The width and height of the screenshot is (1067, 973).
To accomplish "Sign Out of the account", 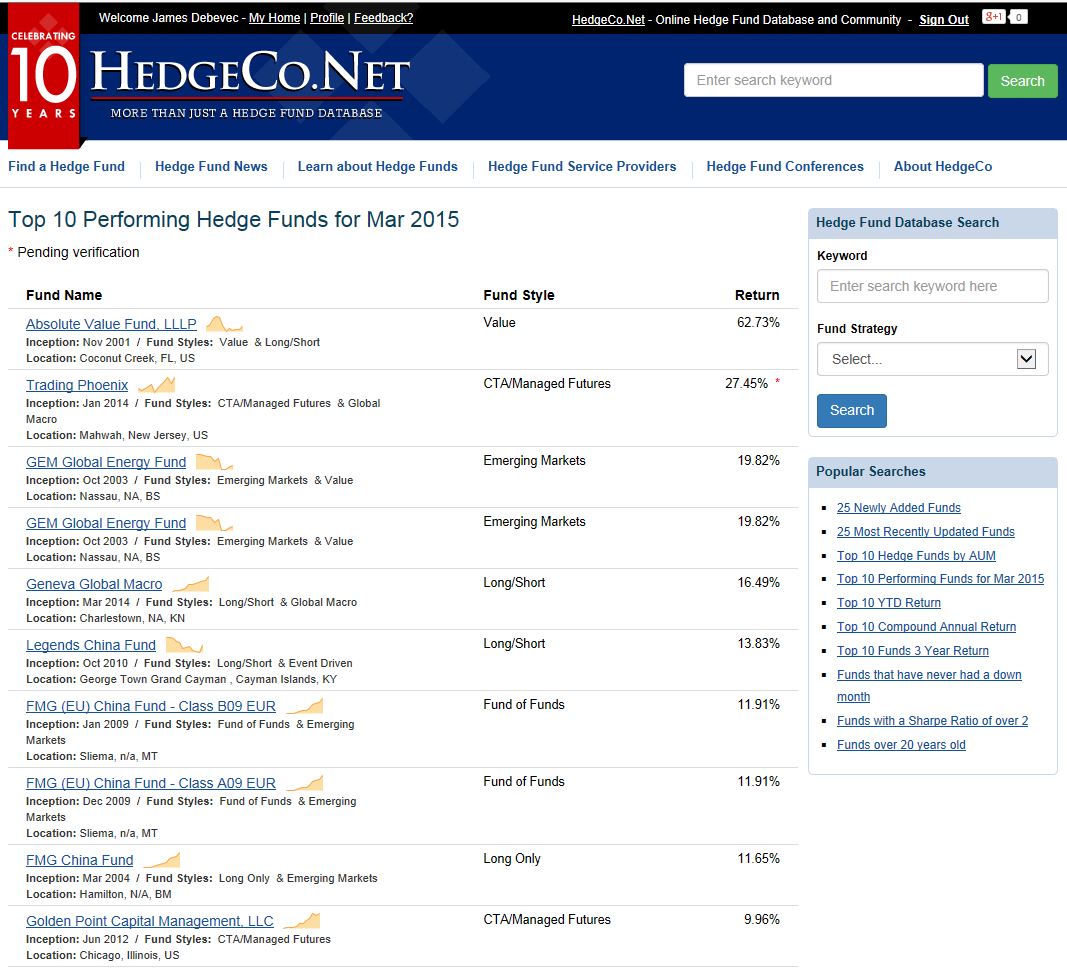I will [x=944, y=20].
